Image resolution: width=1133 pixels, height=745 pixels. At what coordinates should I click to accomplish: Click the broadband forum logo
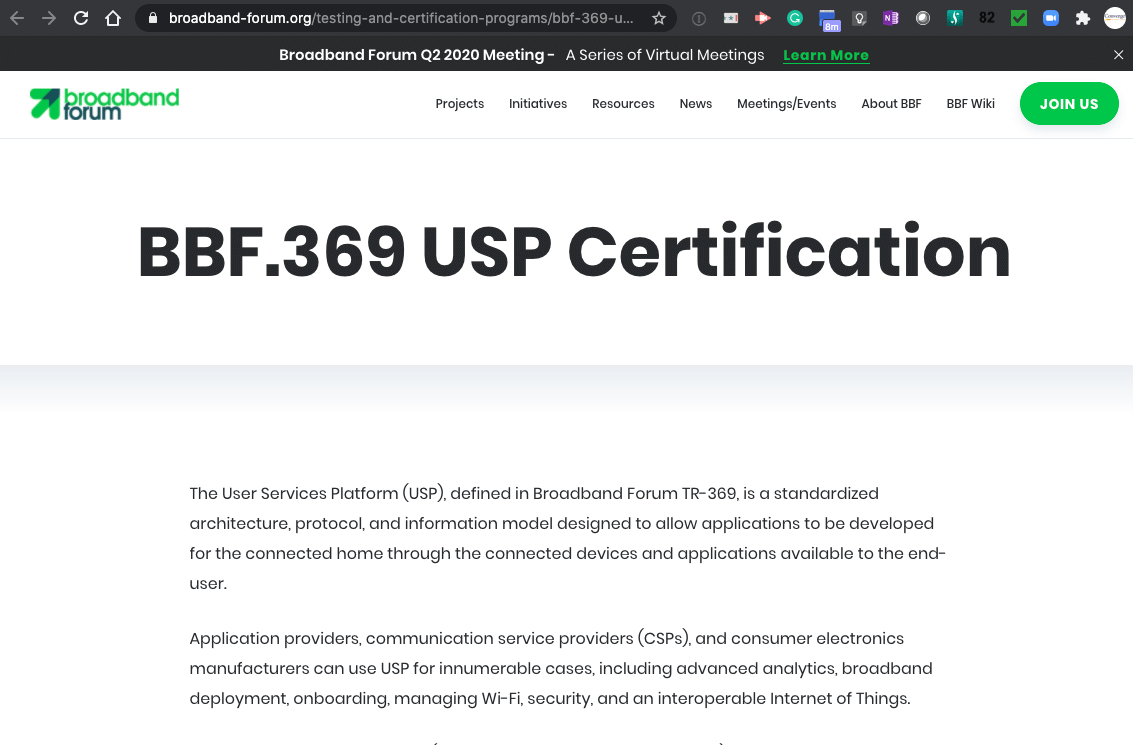tap(104, 103)
